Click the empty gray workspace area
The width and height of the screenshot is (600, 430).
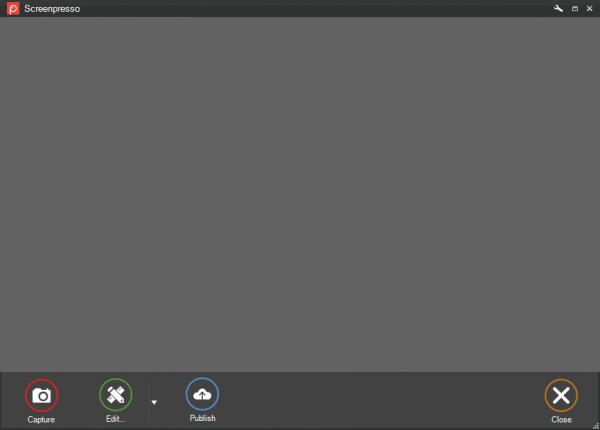pos(300,194)
